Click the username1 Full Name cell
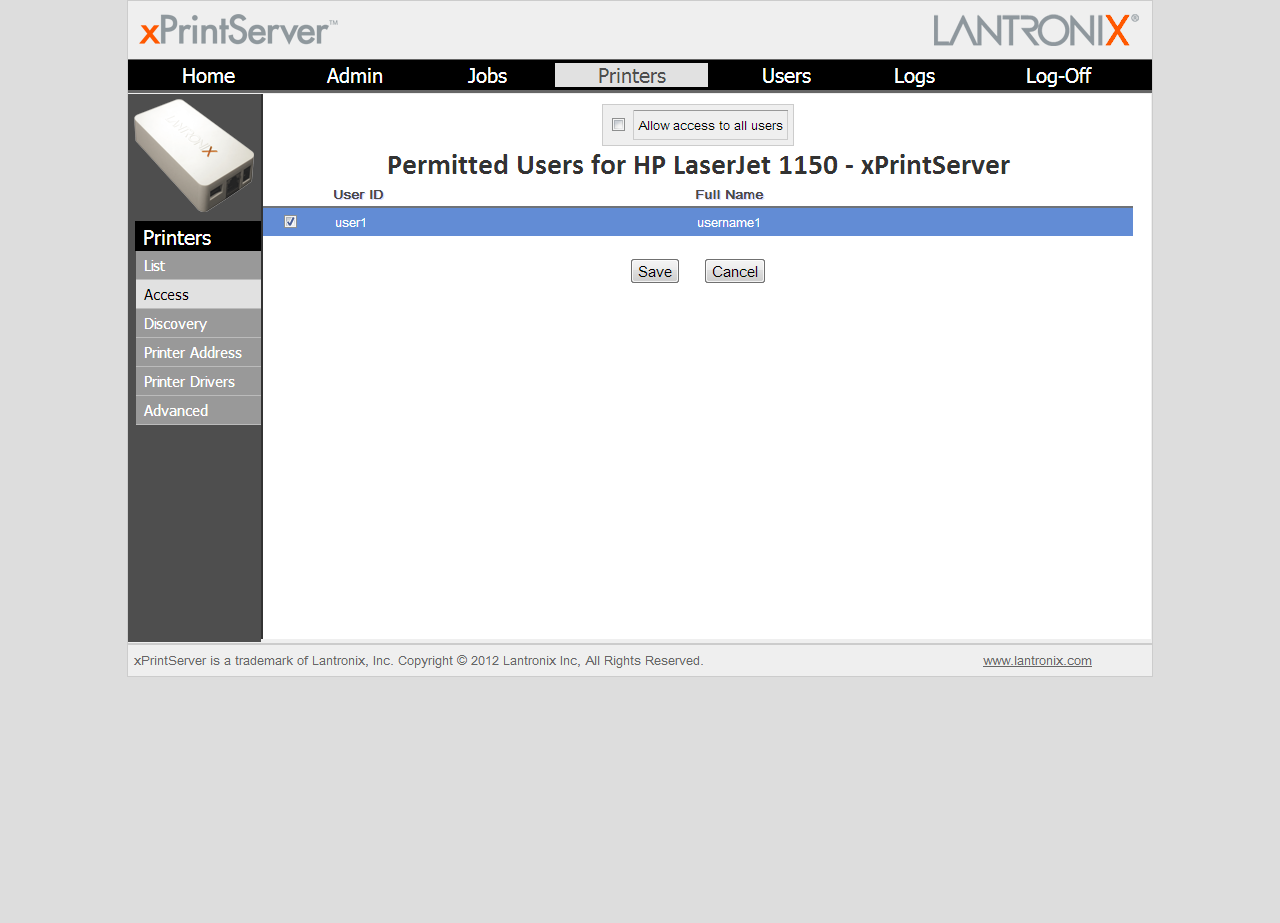 (x=729, y=222)
